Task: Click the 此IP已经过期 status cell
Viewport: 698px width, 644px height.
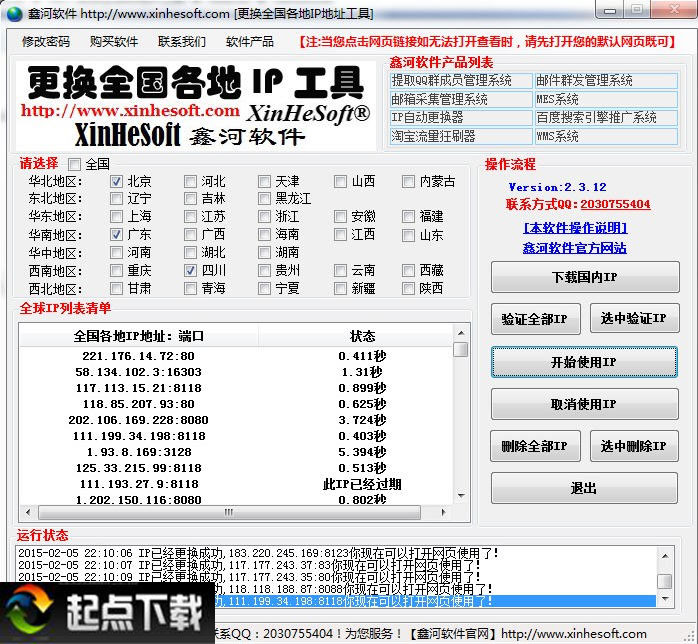Action: click(x=362, y=484)
